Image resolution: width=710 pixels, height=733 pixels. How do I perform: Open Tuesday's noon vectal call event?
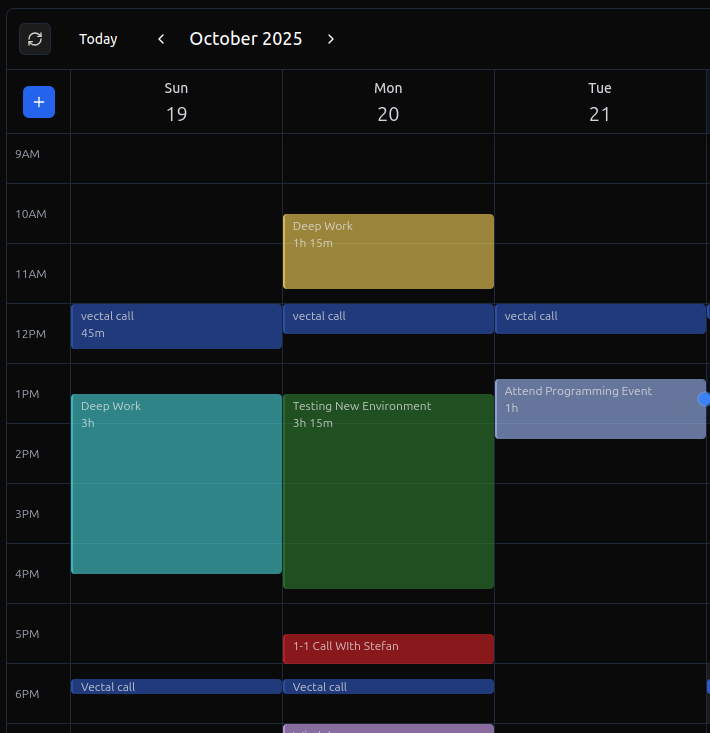click(600, 318)
